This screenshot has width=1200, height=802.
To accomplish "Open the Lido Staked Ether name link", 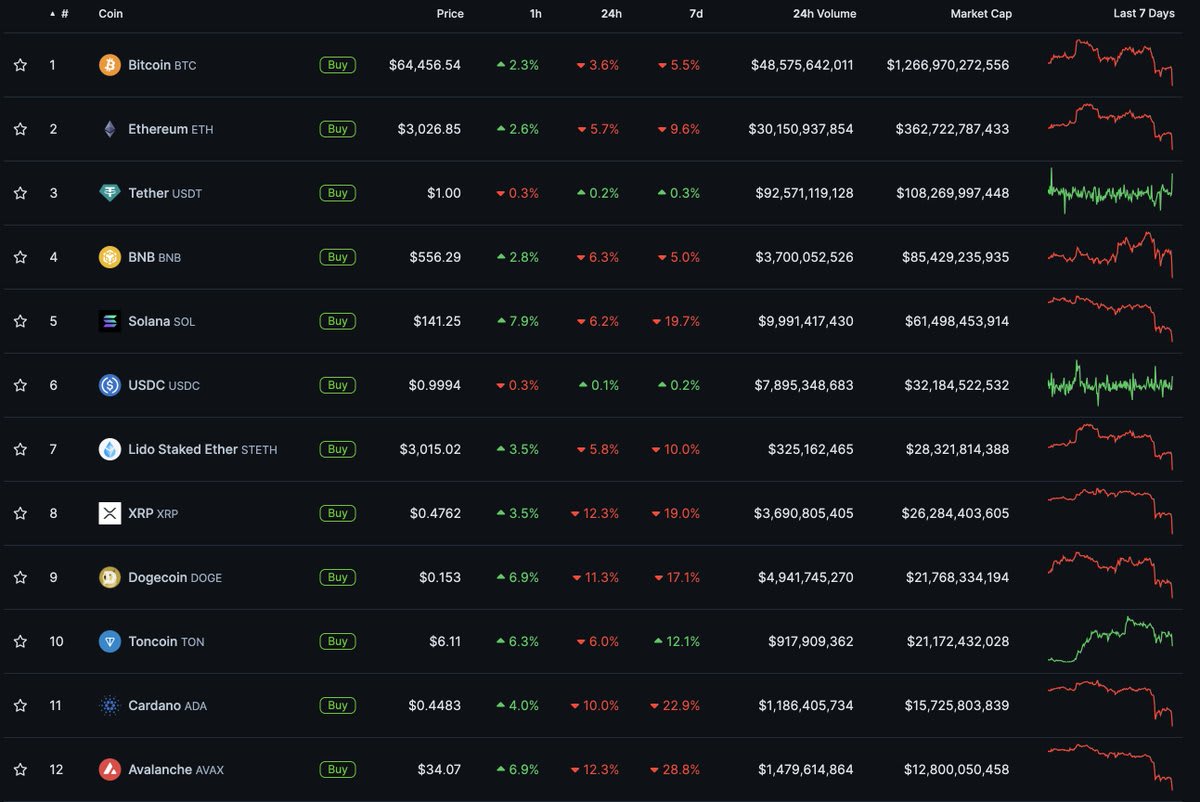I will click(x=202, y=449).
